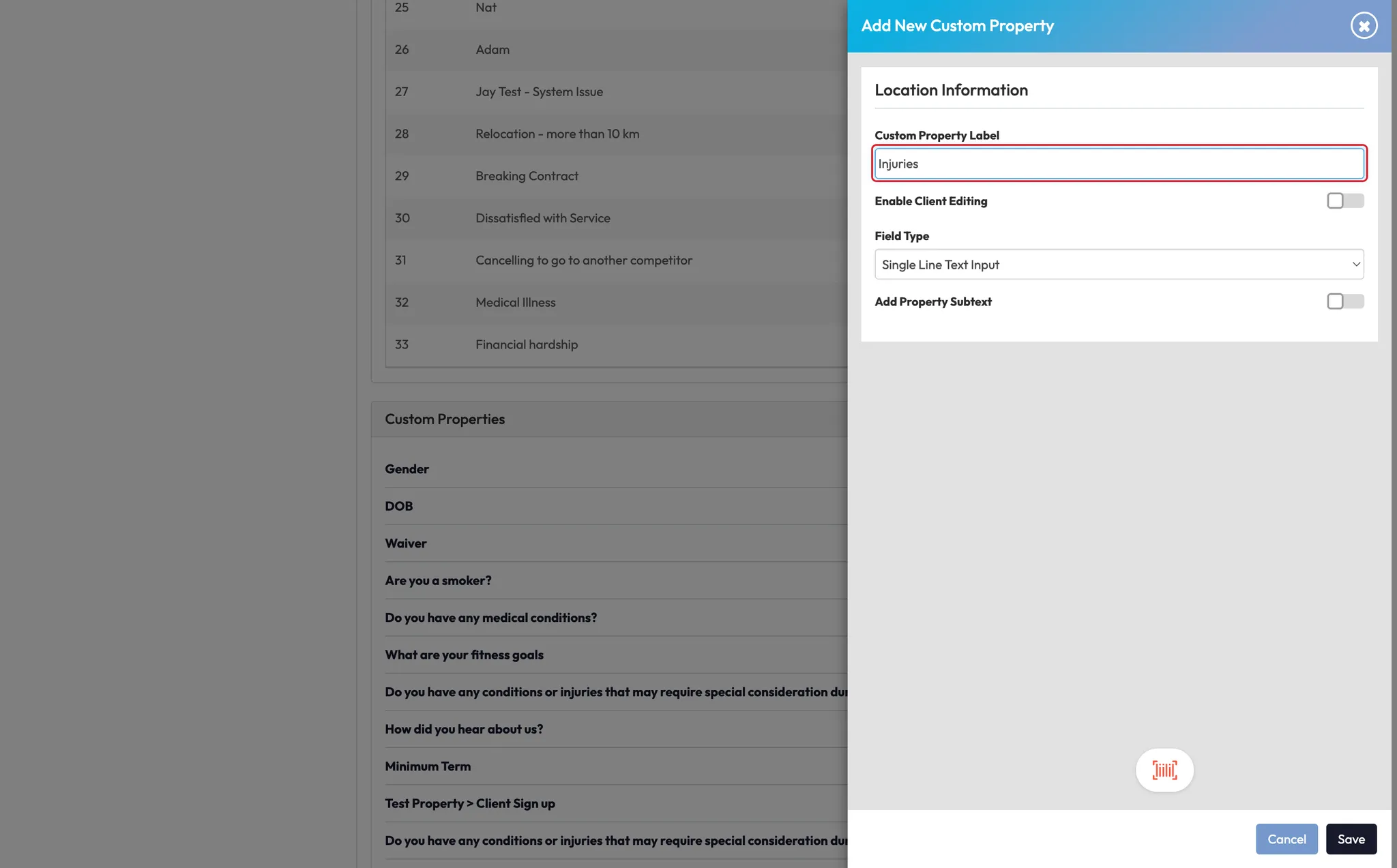Screen dimensions: 1397x868
Task: Open the Field Type dropdown
Action: (1118, 265)
